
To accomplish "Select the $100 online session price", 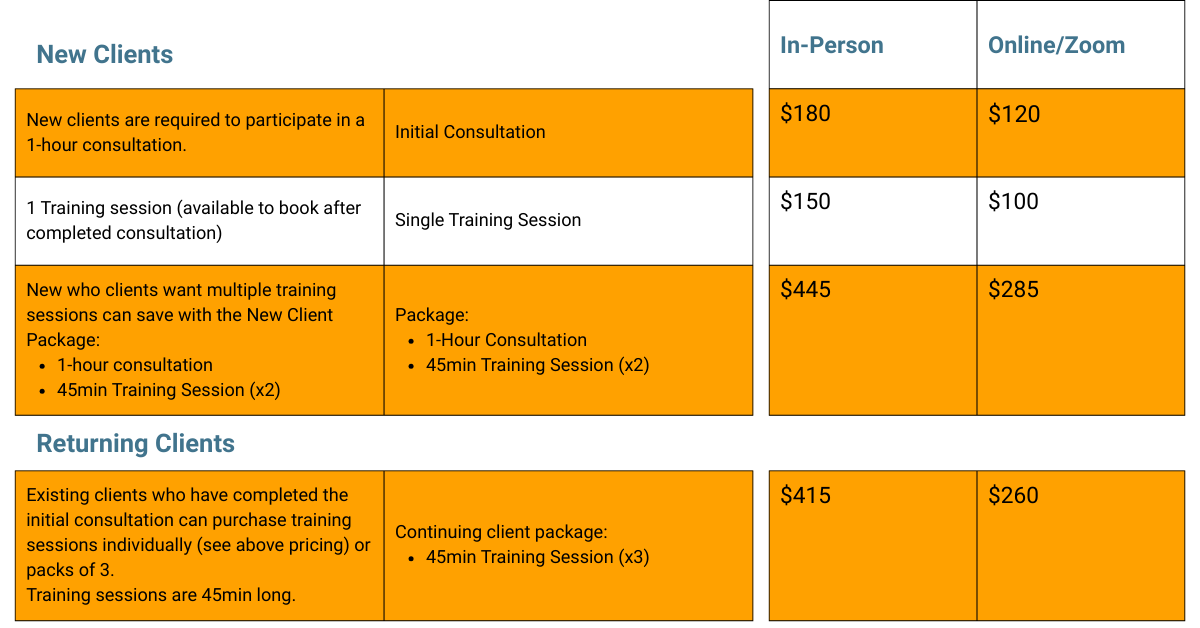I will point(1013,202).
